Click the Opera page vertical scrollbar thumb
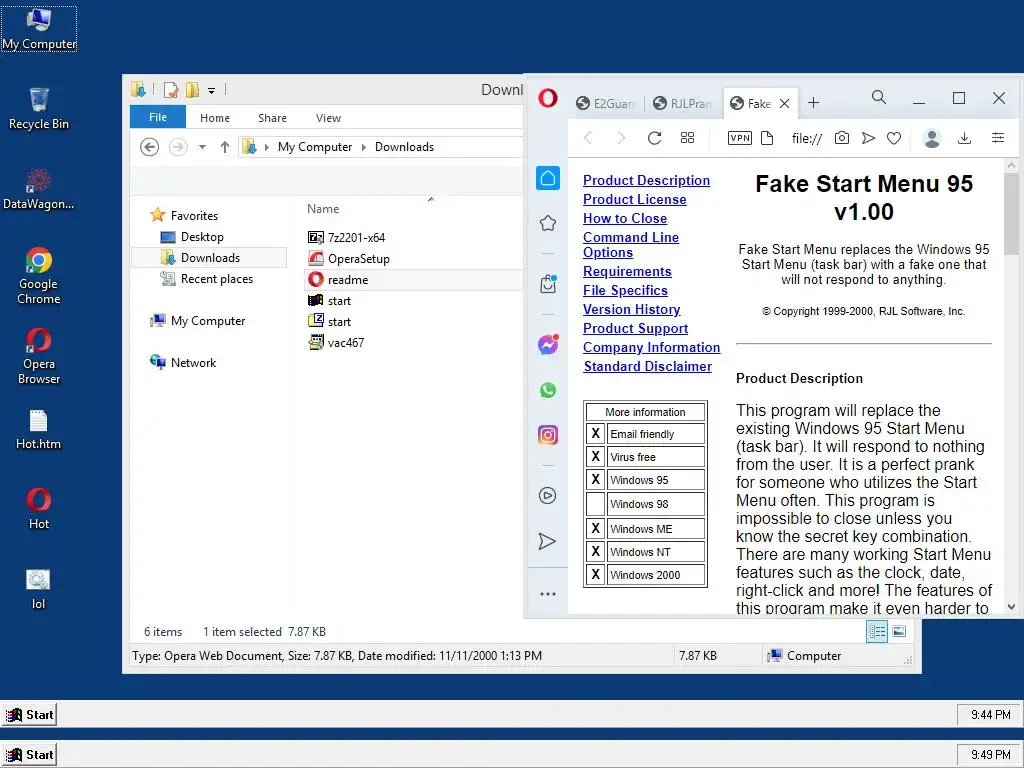 point(1011,214)
